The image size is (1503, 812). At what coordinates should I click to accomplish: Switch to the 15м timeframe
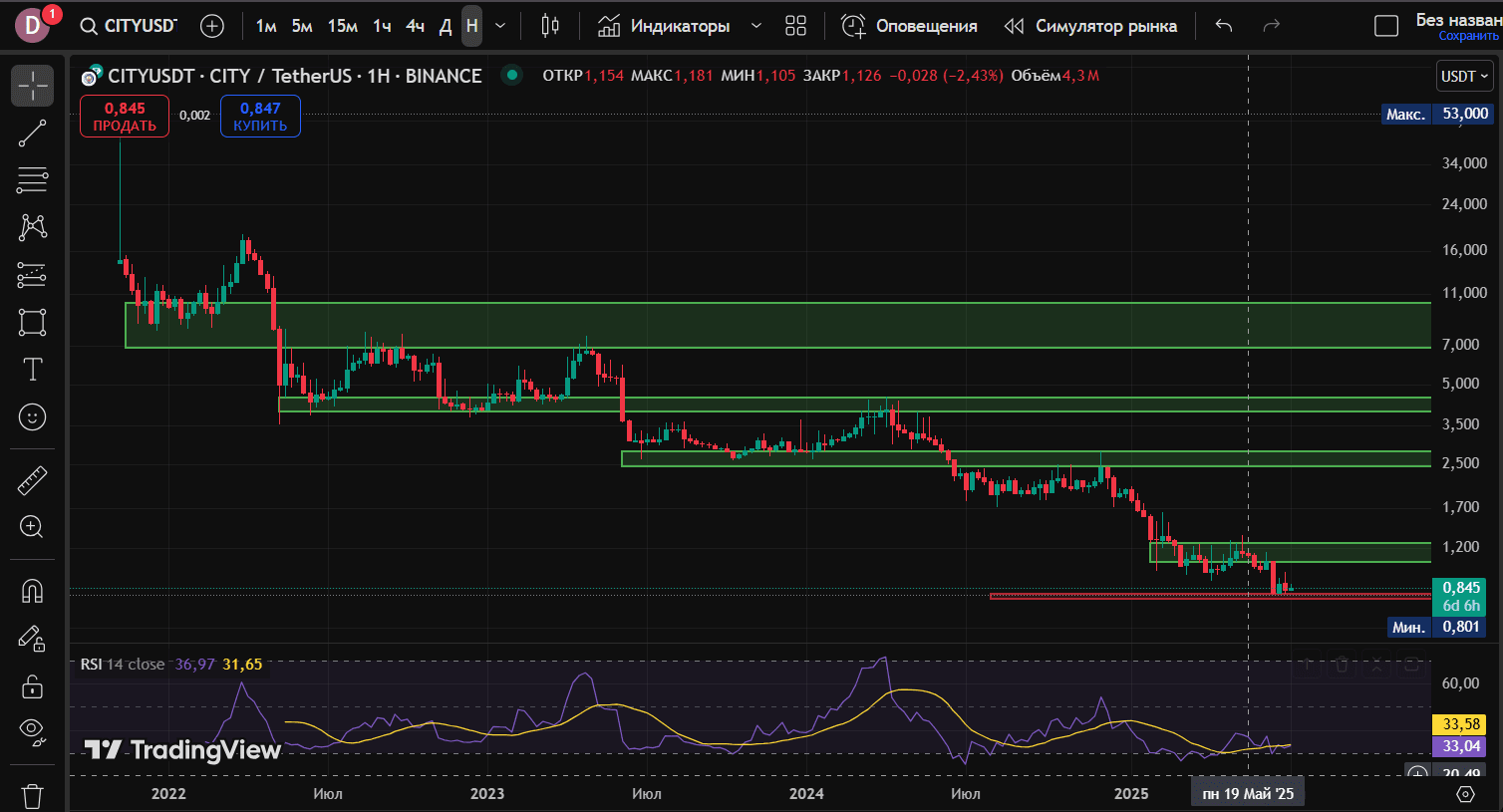342,26
